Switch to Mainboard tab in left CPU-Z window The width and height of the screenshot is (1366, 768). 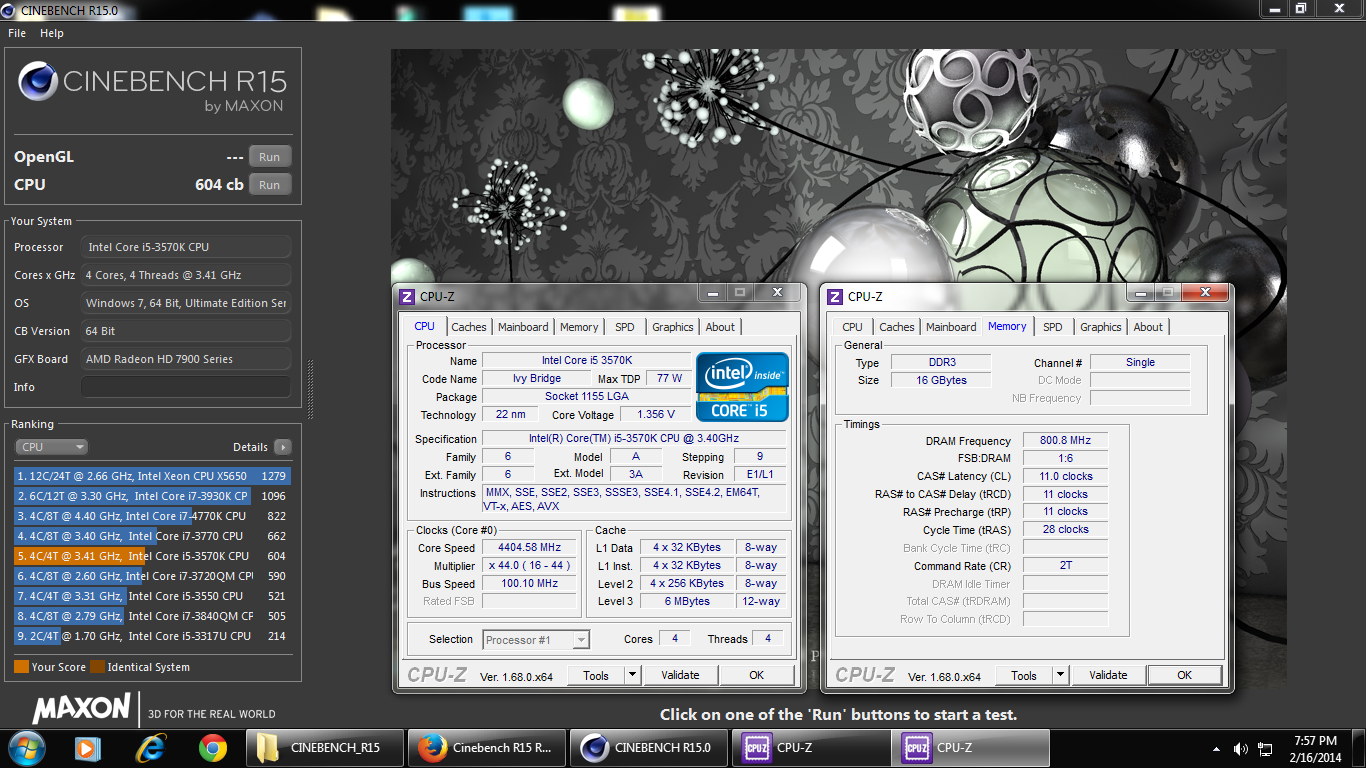click(523, 327)
